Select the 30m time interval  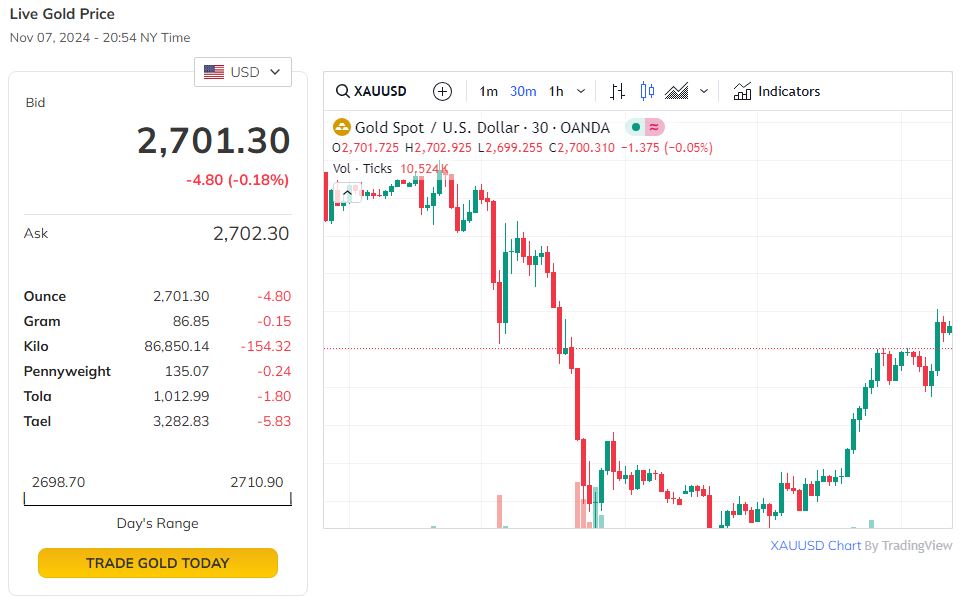pos(523,91)
